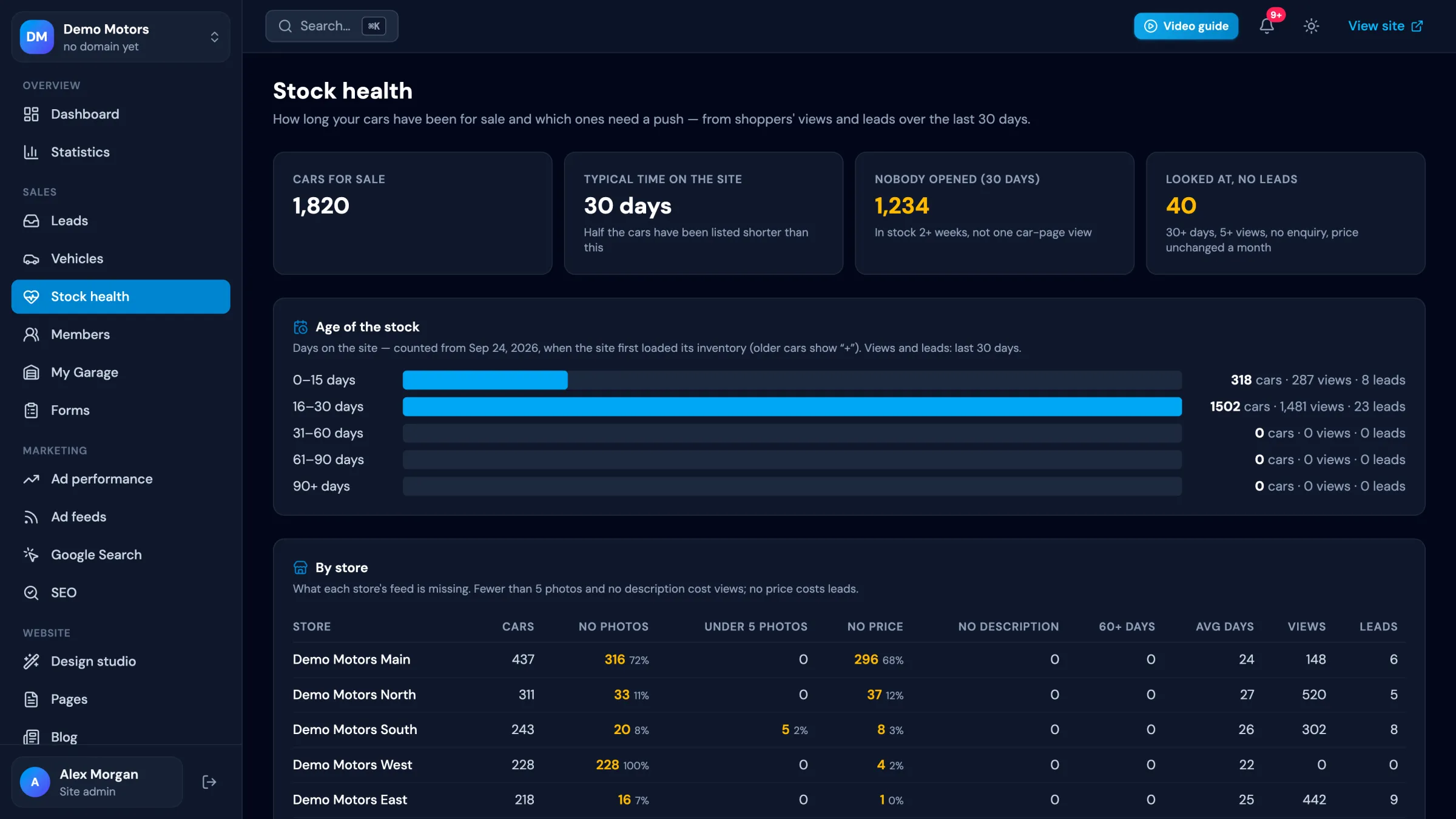Click the Dashboard grid icon
1456x819 pixels.
[x=31, y=114]
